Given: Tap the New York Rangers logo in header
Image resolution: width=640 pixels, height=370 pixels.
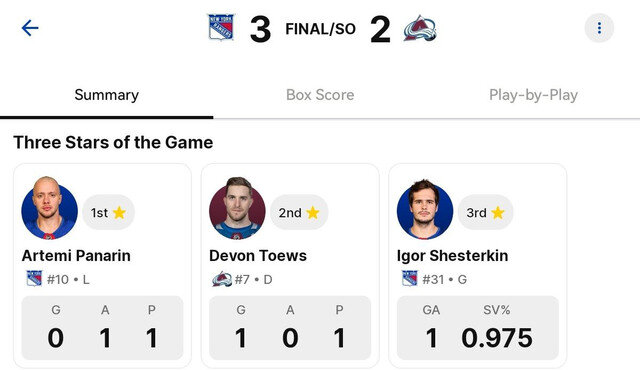Looking at the screenshot, I should tap(221, 27).
